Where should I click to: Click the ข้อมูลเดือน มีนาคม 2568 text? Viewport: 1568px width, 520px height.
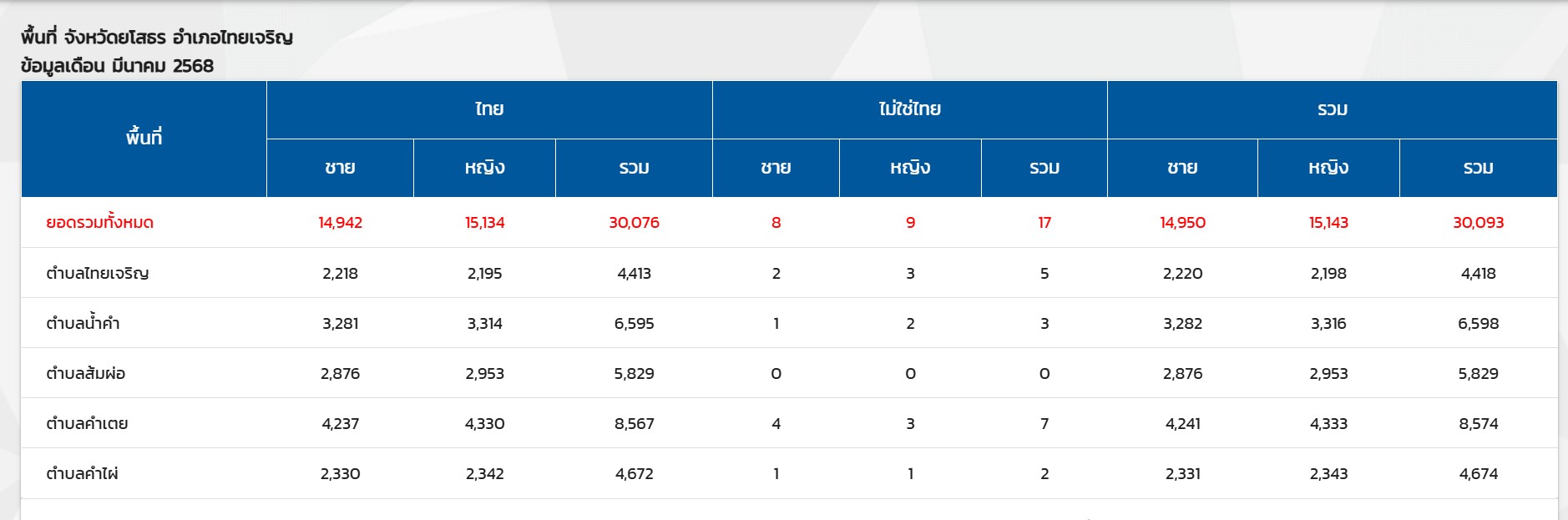(117, 66)
